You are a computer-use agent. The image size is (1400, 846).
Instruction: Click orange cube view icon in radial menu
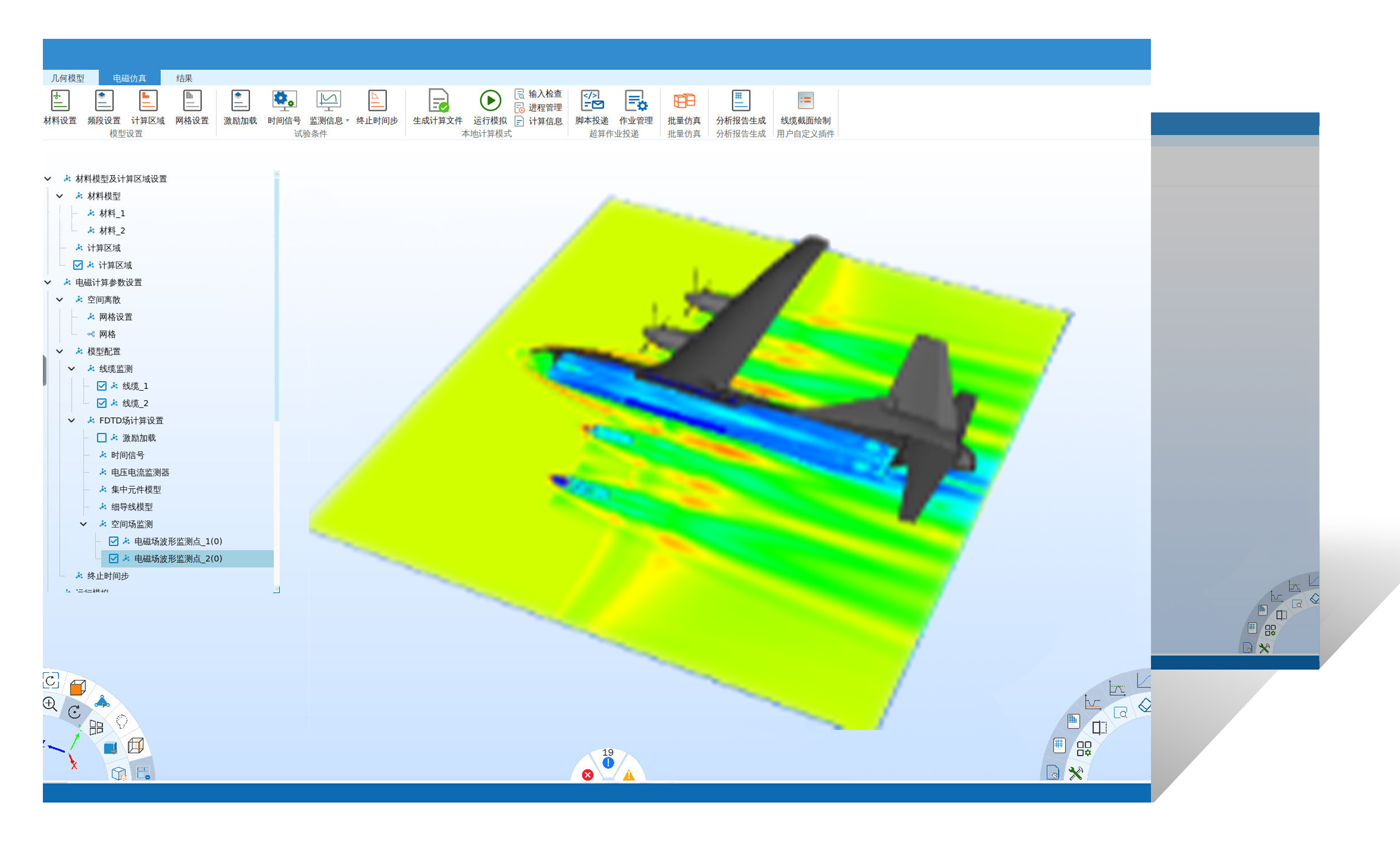(x=77, y=688)
